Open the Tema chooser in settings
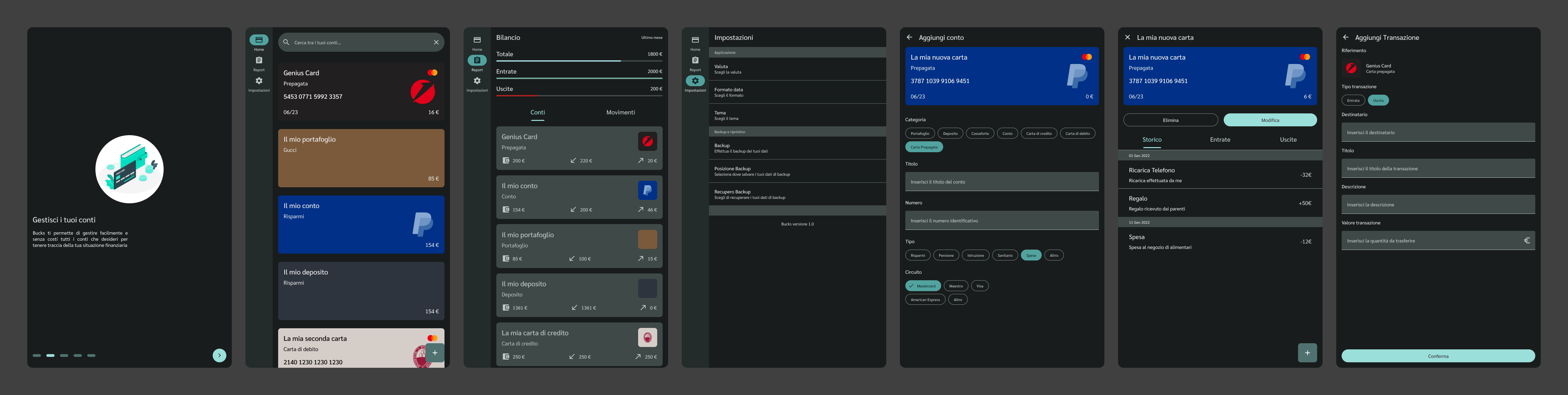The image size is (1568, 395). (797, 115)
